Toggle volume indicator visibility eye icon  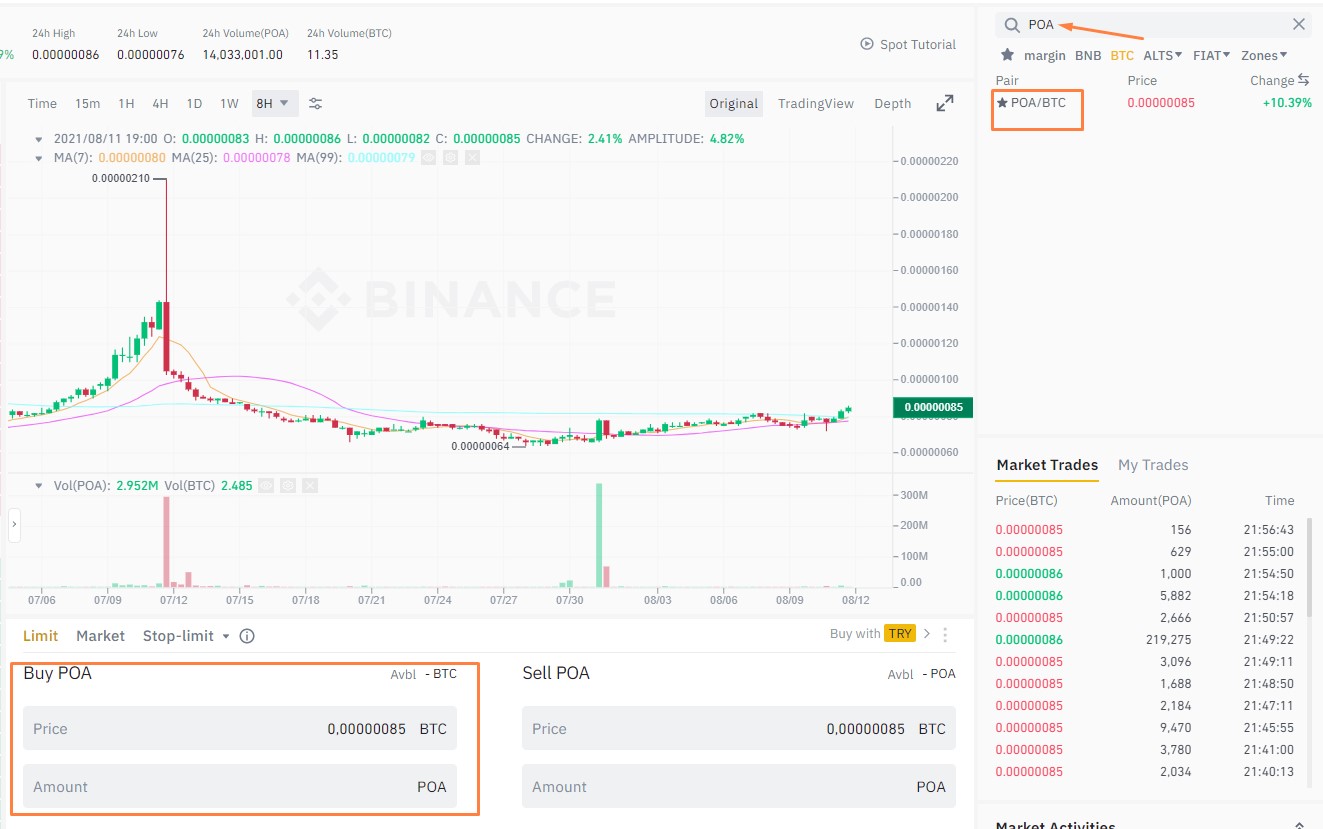tap(266, 485)
